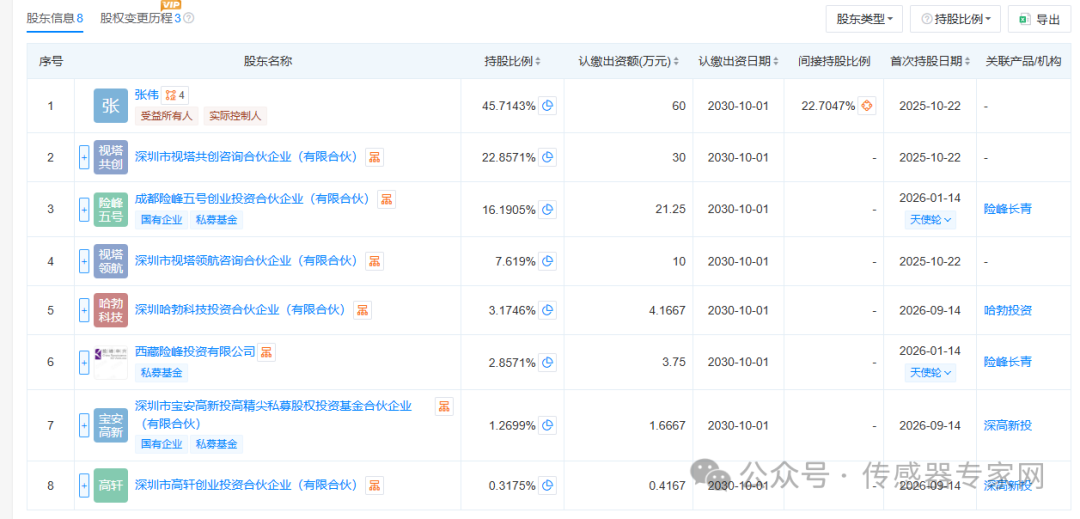Open pie chart icon for 张伟 45.7143%
This screenshot has width=1080, height=519.
click(x=548, y=106)
